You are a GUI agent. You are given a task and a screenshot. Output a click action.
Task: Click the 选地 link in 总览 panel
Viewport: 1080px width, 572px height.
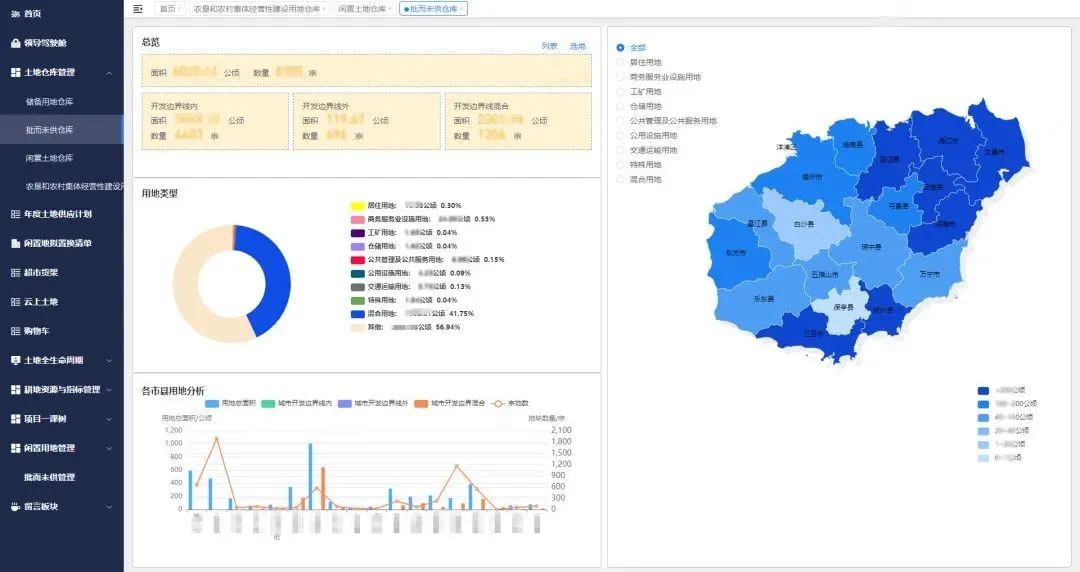pyautogui.click(x=578, y=46)
